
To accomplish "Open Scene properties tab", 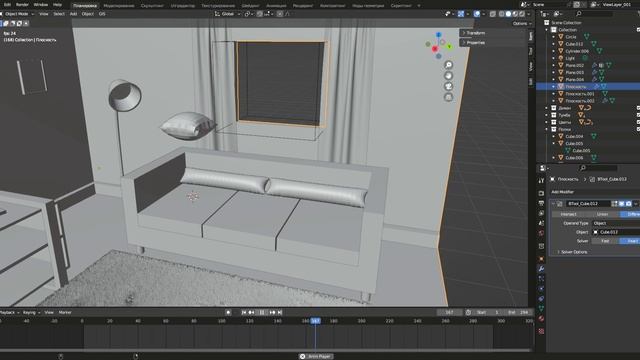I will coord(541,223).
